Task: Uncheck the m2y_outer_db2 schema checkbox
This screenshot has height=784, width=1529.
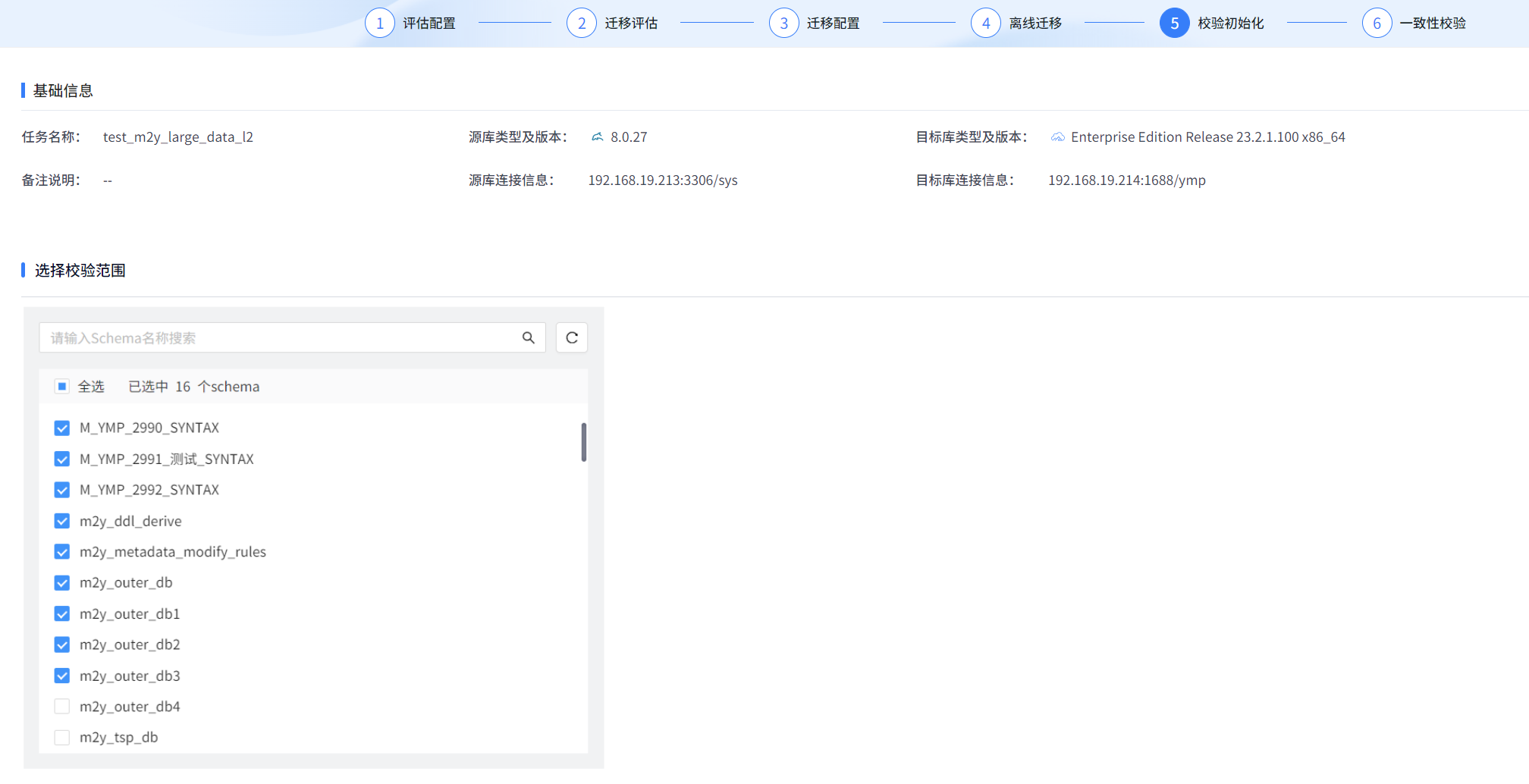Action: (x=62, y=645)
